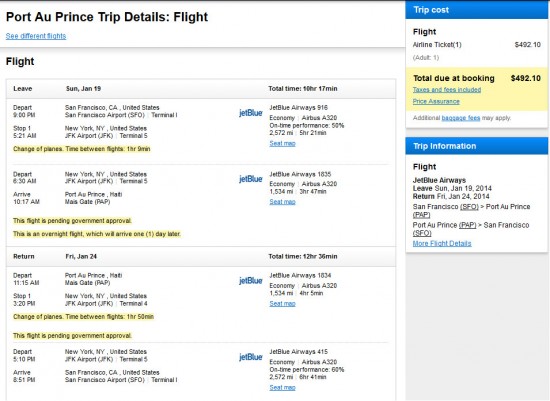Click JetBlue logo for flight 916
Image resolution: width=550 pixels, height=401 pixels.
coord(250,113)
